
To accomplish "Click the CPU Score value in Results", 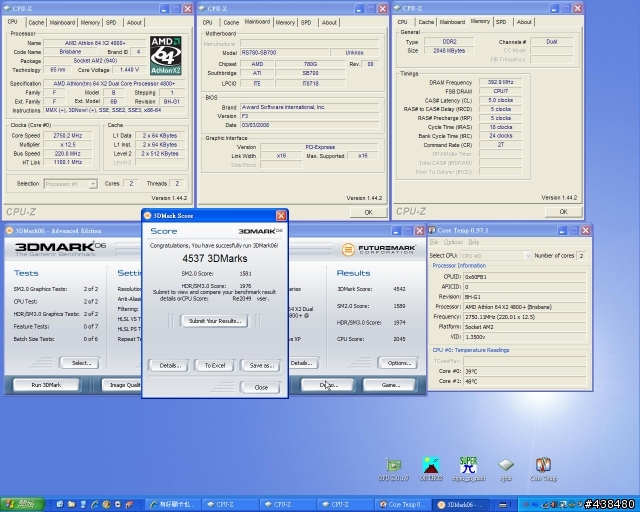I will coord(399,339).
